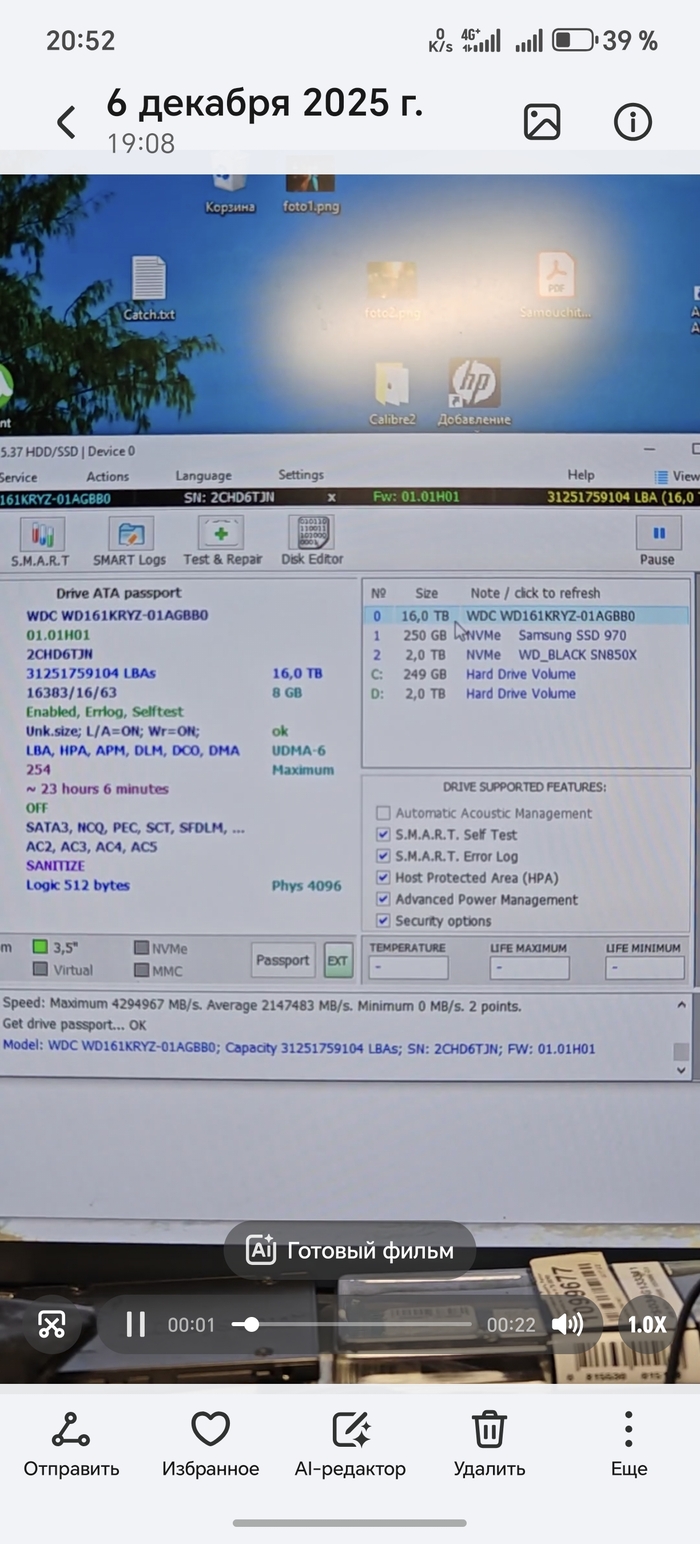Open the Service menu
This screenshot has width=700, height=1544.
tap(18, 477)
